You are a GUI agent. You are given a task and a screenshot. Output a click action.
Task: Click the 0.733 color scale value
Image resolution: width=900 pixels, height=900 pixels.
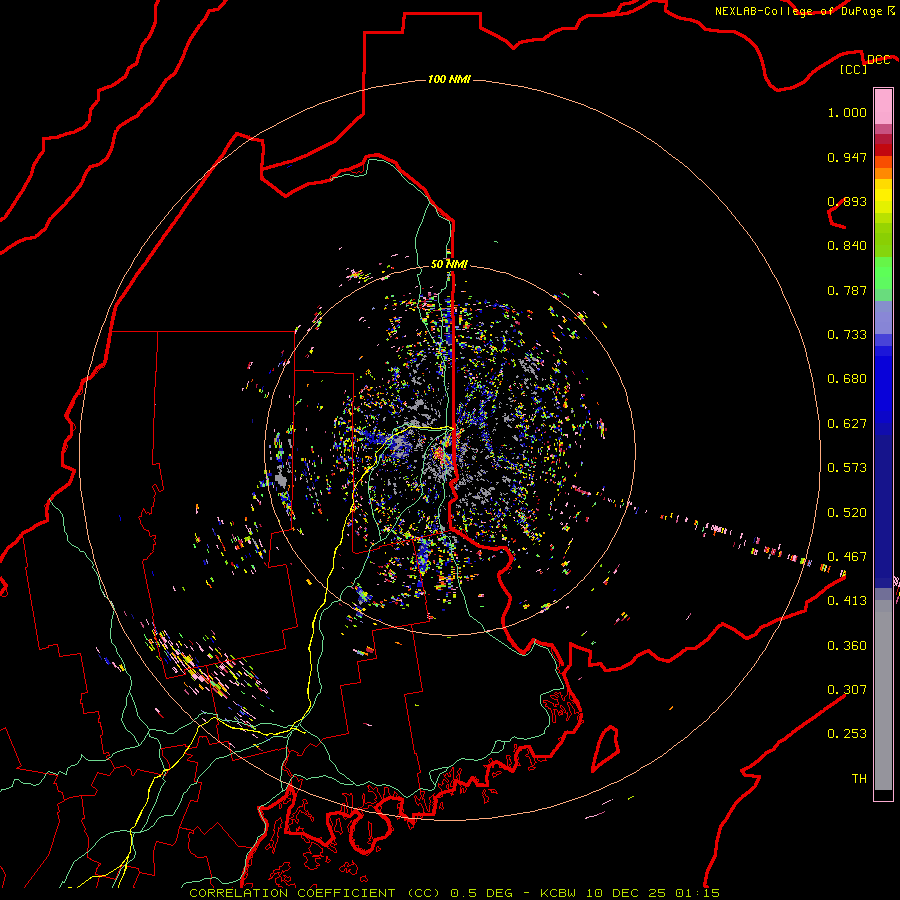[847, 335]
